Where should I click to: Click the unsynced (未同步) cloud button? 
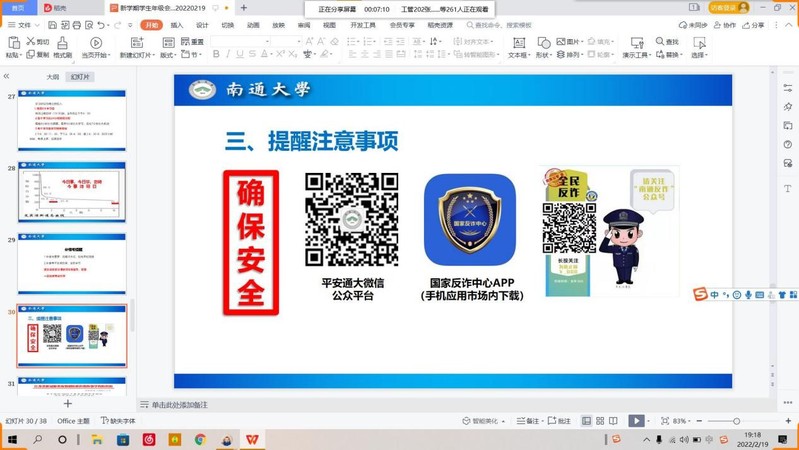point(693,25)
